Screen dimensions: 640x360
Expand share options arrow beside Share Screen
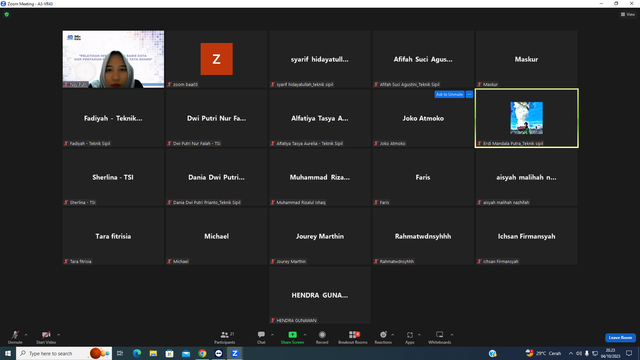305,335
